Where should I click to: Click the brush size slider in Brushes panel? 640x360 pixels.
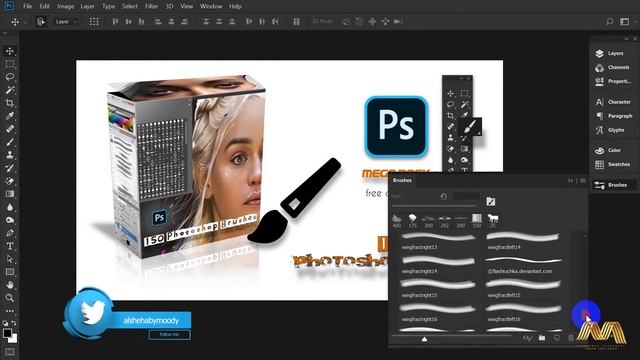point(434,205)
